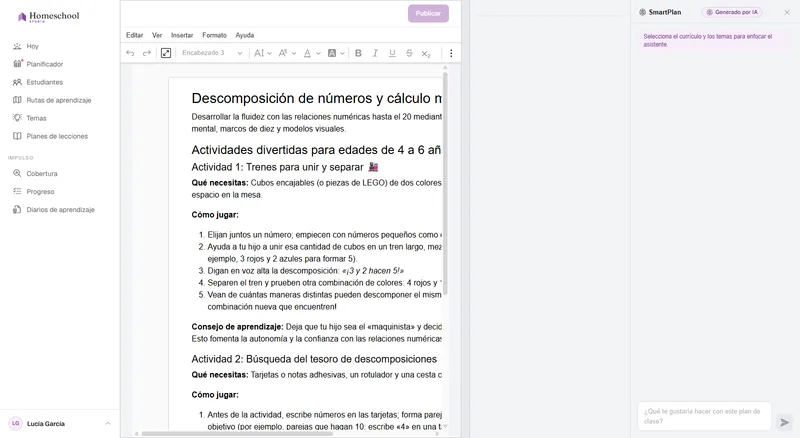Image resolution: width=800 pixels, height=438 pixels.
Task: Open the Formato menu
Action: (214, 35)
